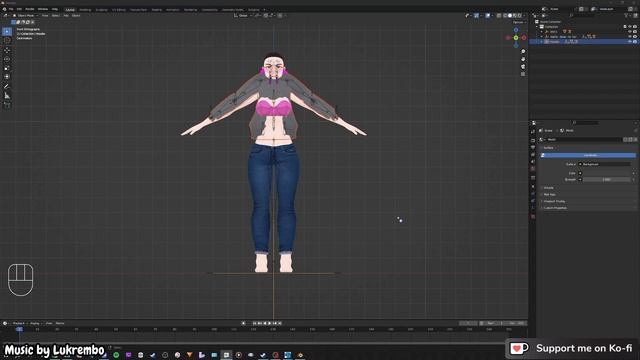Switch to the Modeling workspace tab
The height and width of the screenshot is (360, 640).
tap(85, 9)
